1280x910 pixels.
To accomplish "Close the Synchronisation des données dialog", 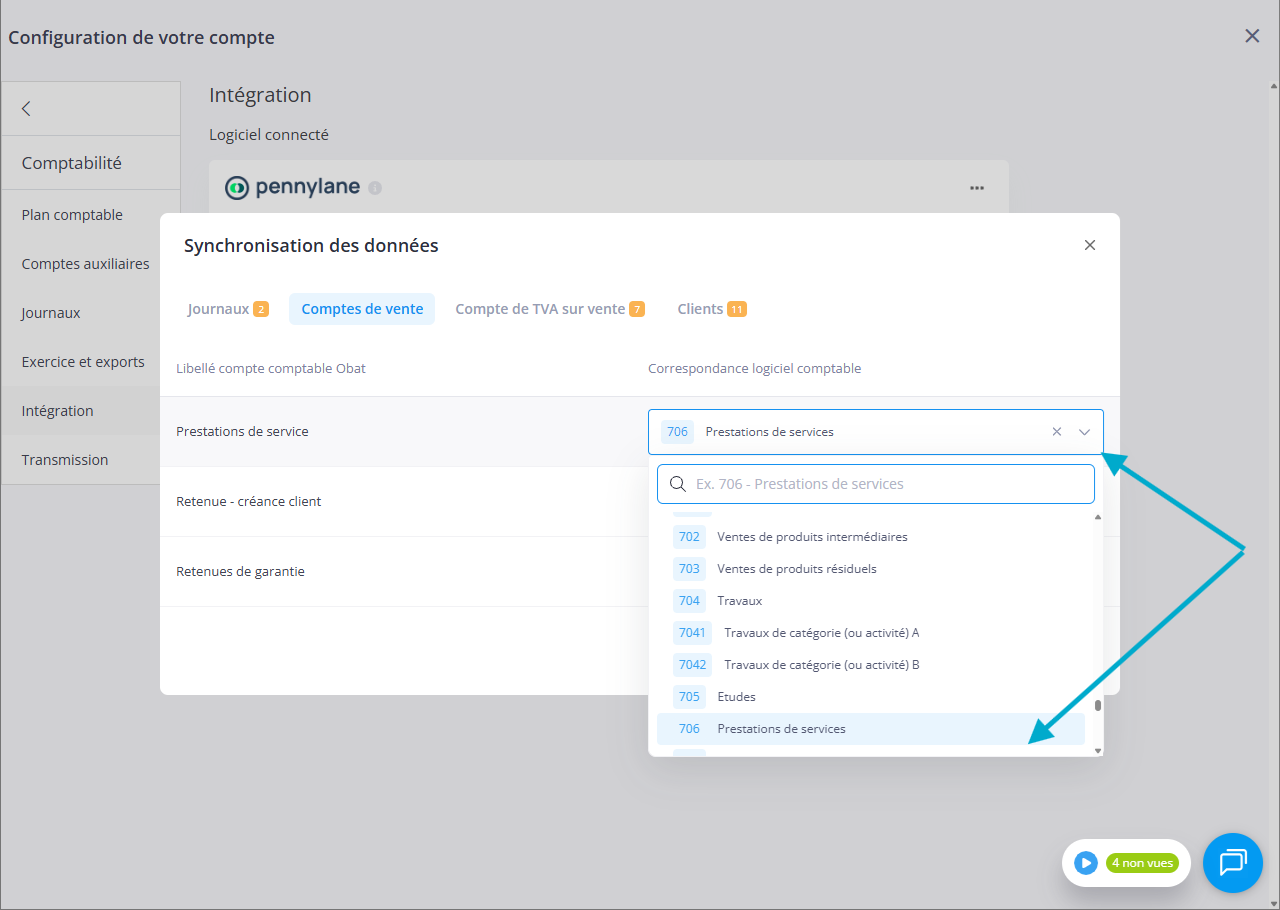I will (x=1090, y=245).
